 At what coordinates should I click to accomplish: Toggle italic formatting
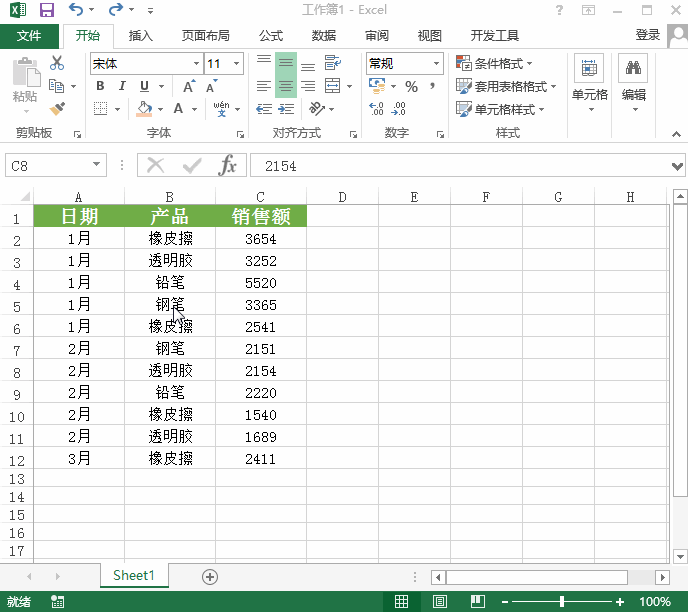point(122,86)
